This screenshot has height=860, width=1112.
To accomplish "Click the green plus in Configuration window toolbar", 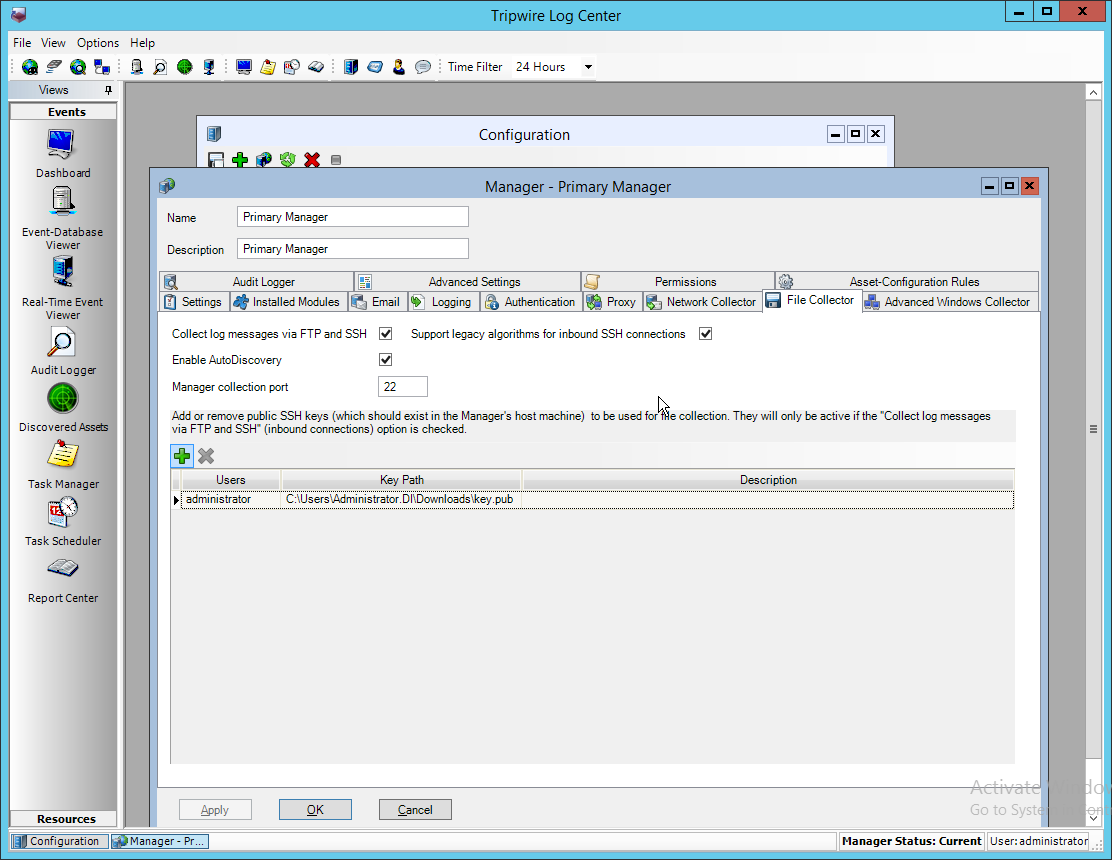I will [240, 160].
